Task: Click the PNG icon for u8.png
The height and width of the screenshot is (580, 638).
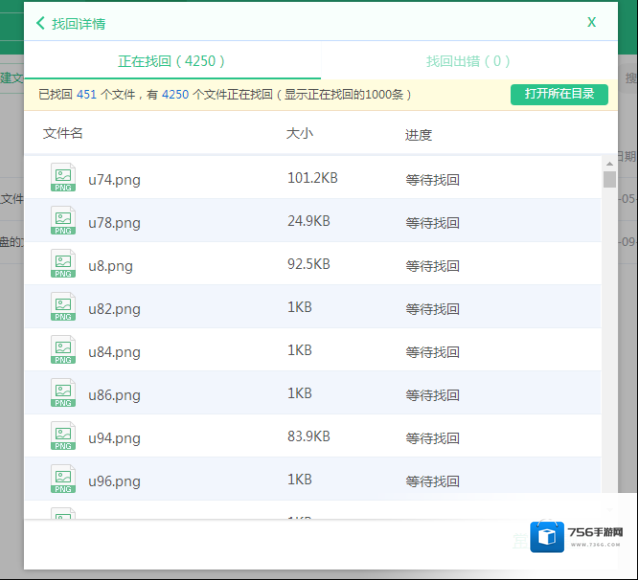Action: pos(63,264)
